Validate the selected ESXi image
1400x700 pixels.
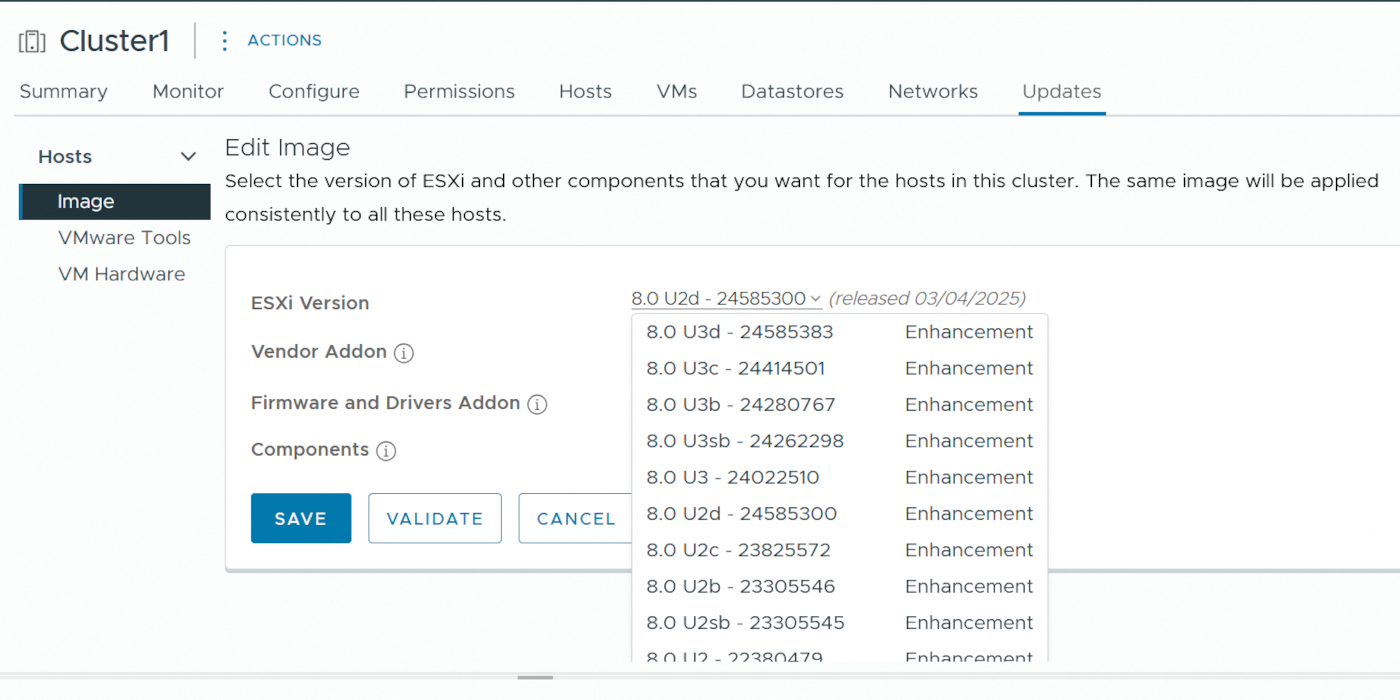[x=434, y=518]
